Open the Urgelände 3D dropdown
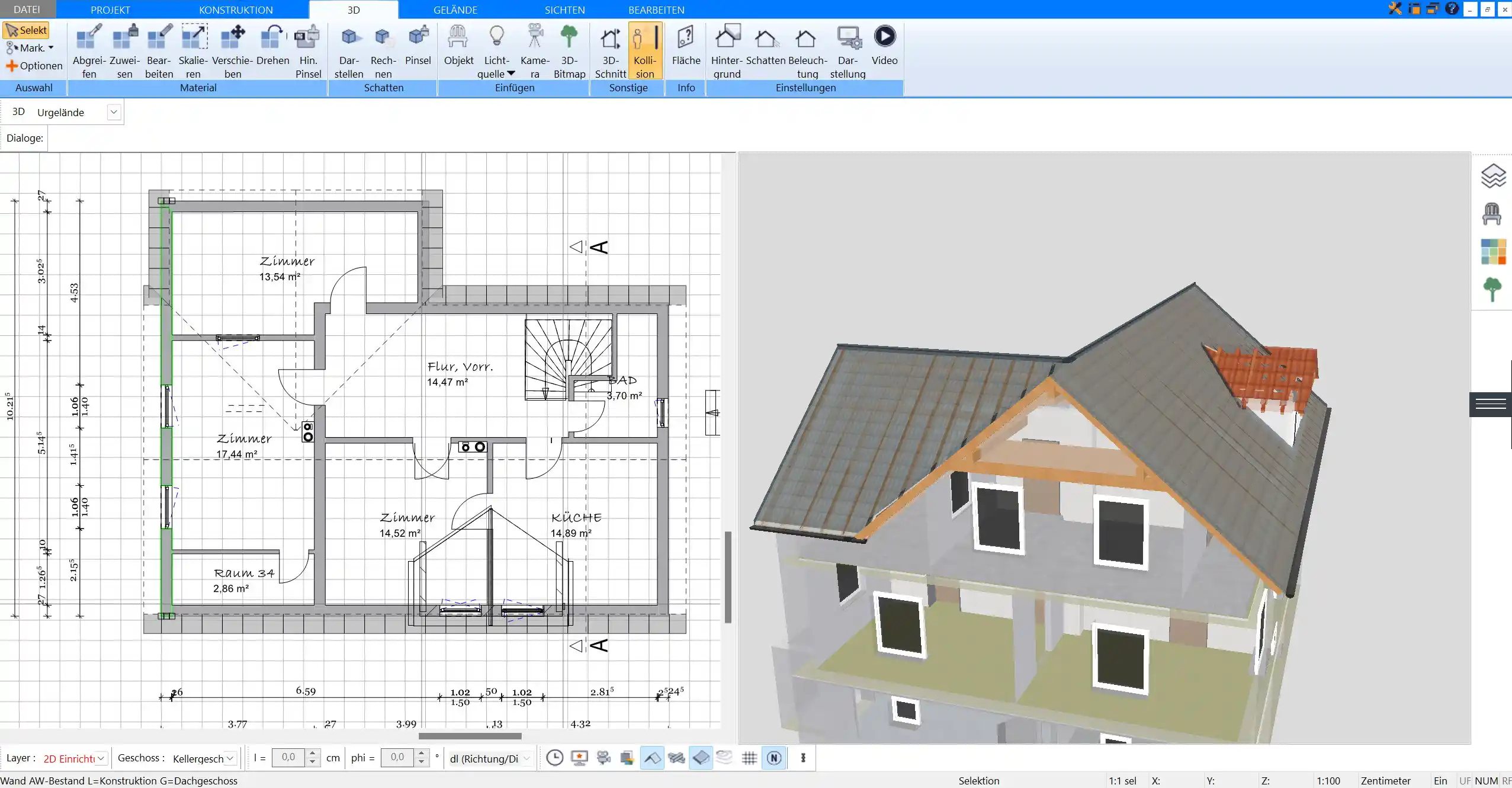1512x788 pixels. coord(114,112)
